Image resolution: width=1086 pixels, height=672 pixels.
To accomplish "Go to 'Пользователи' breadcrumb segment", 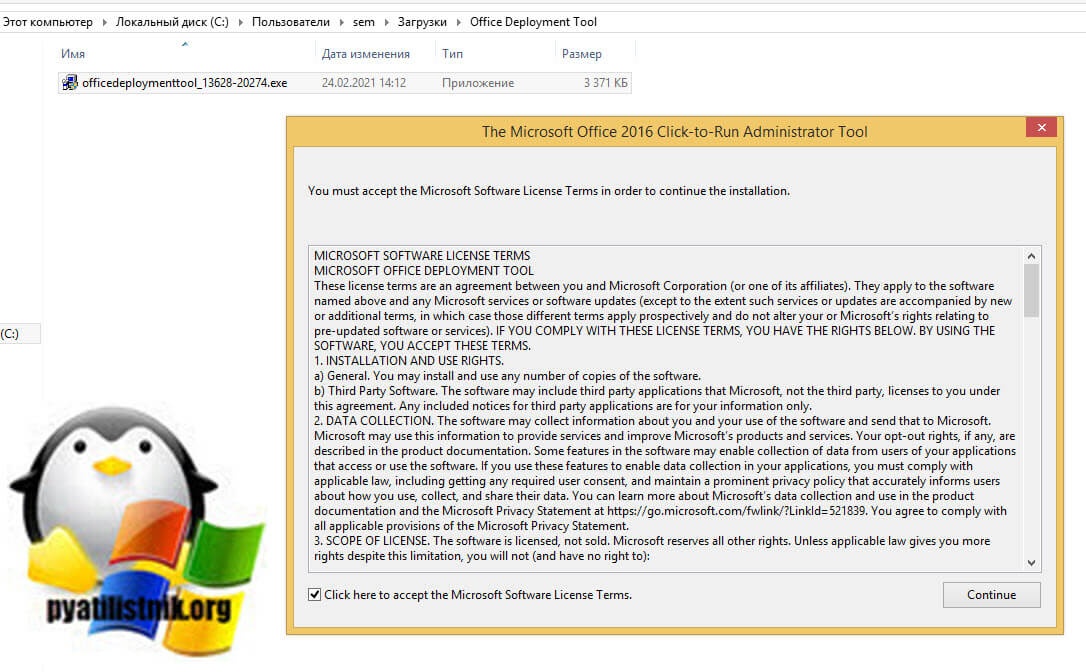I will tap(291, 22).
